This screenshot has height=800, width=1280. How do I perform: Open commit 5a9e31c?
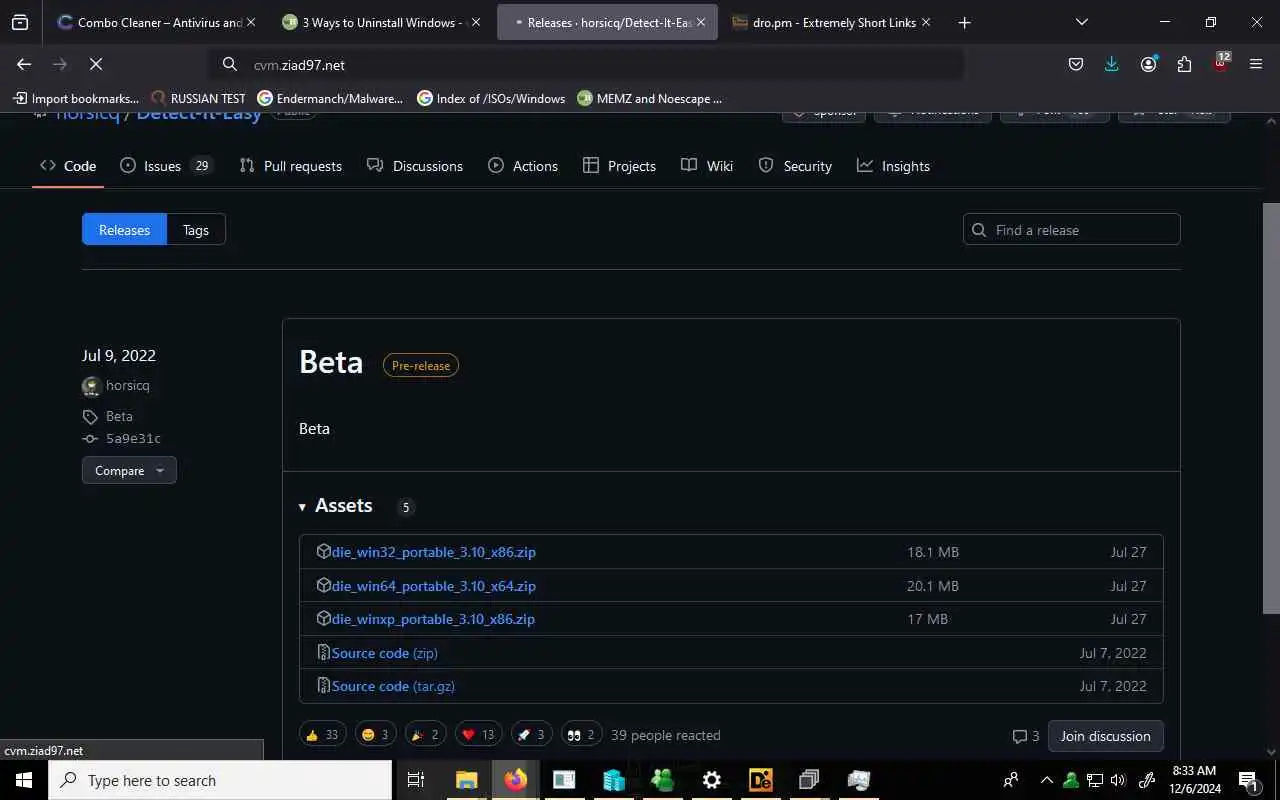[x=133, y=439]
